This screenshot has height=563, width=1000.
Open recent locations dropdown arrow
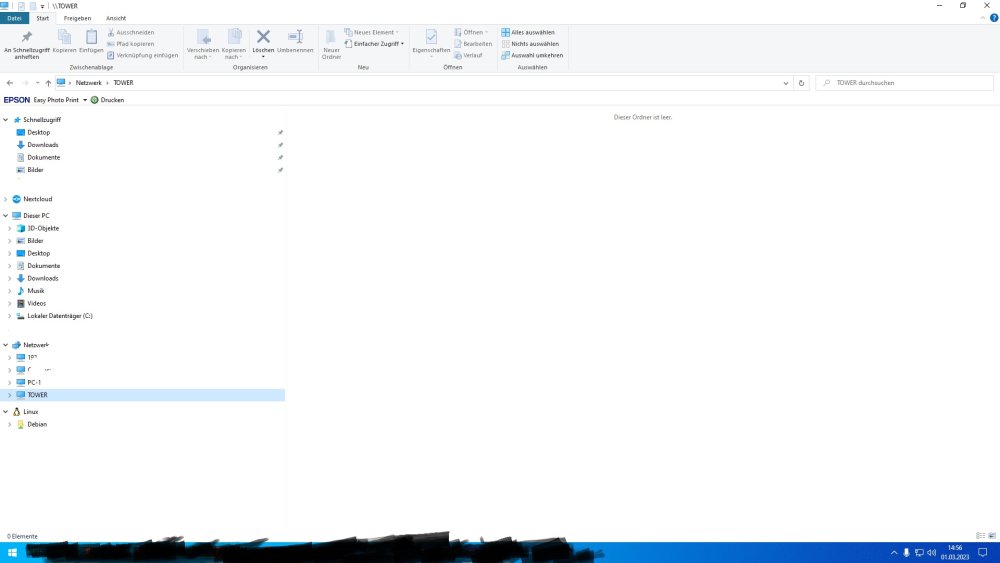coord(37,83)
